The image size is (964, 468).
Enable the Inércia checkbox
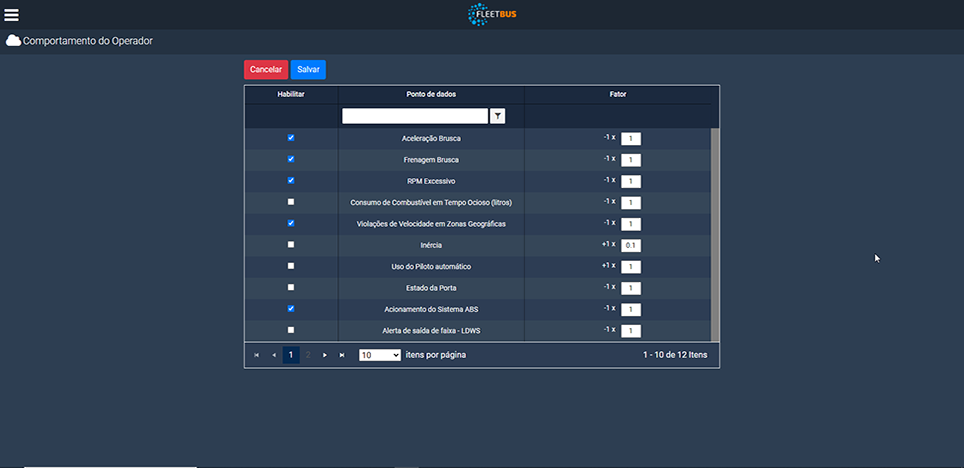291,244
